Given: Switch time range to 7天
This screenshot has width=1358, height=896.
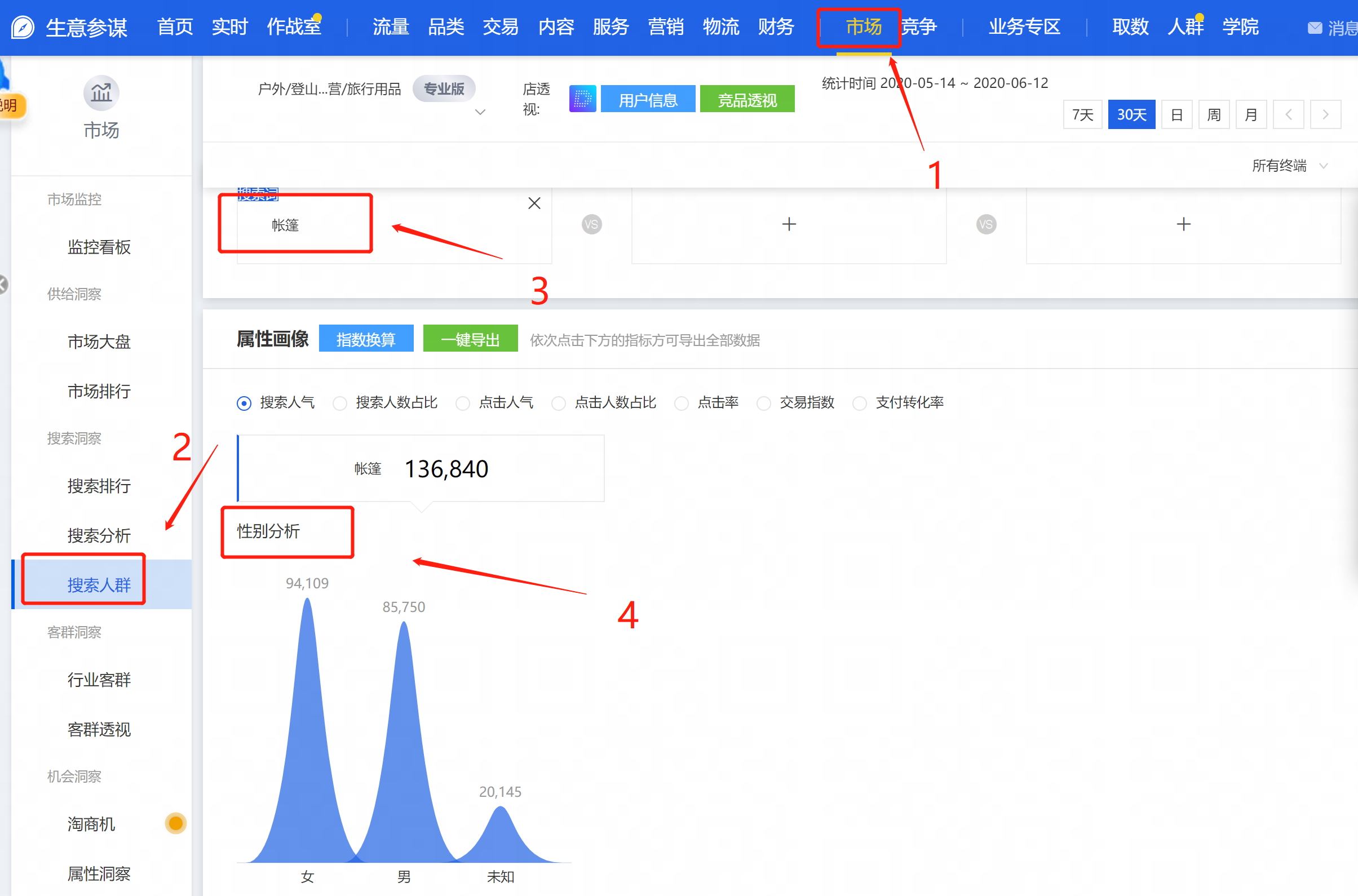Looking at the screenshot, I should point(1082,115).
